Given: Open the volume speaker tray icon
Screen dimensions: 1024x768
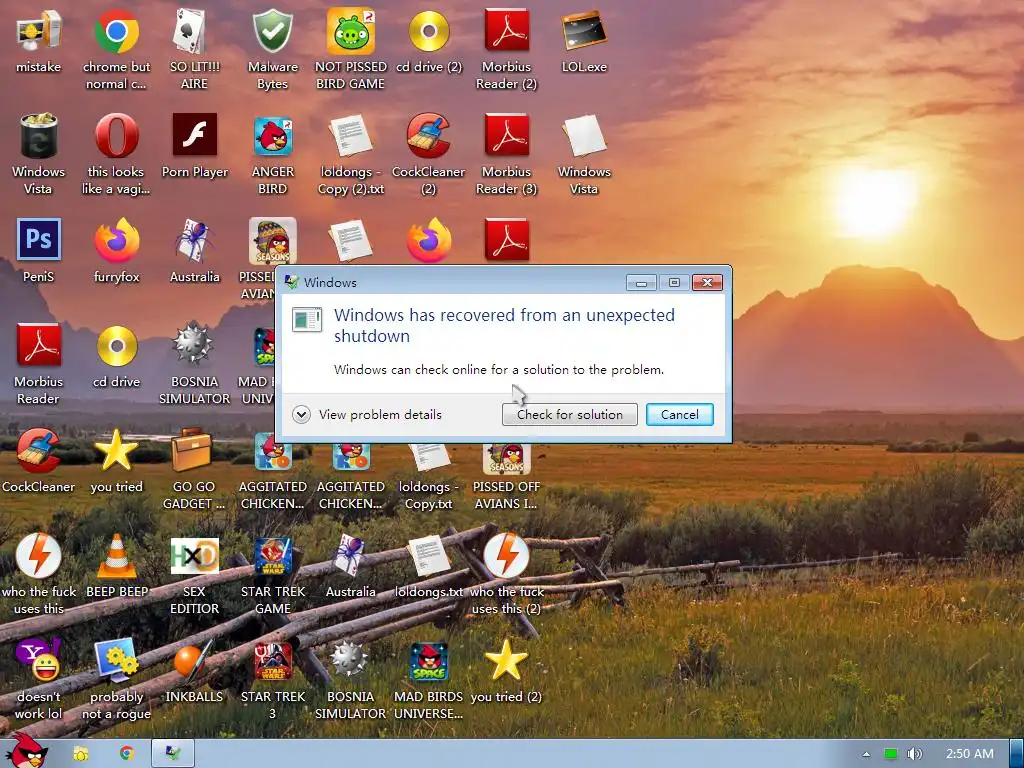Looking at the screenshot, I should [914, 754].
